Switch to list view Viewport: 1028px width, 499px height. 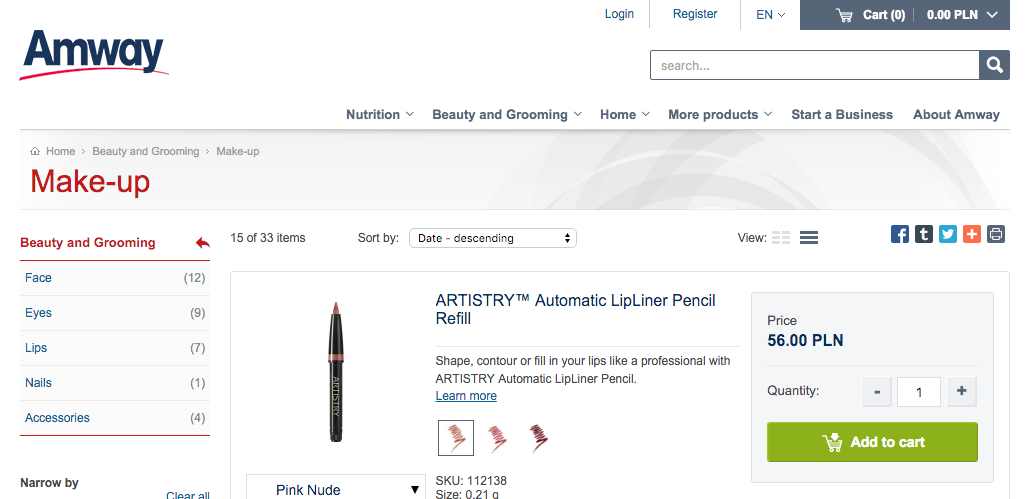pyautogui.click(x=809, y=238)
